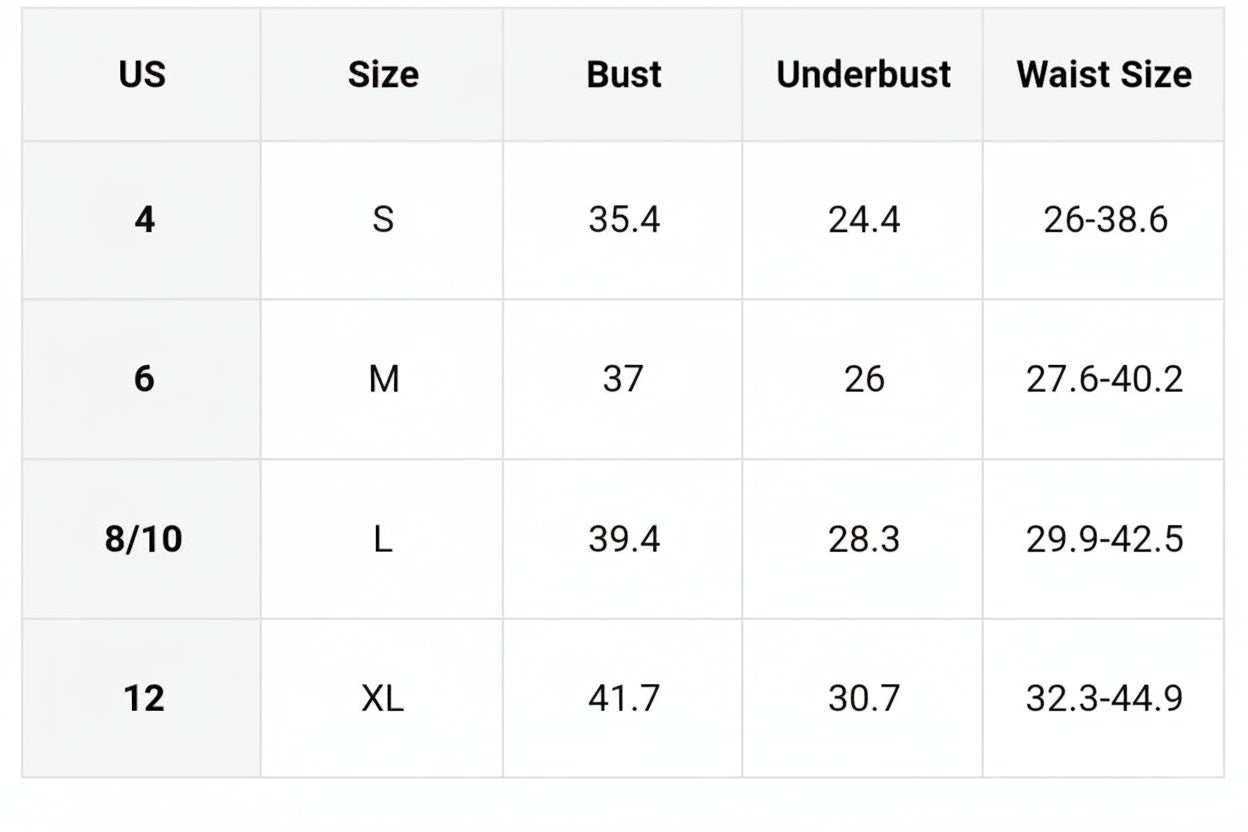The image size is (1248, 832).
Task: Select the 8/10 US size cell
Action: (x=144, y=539)
